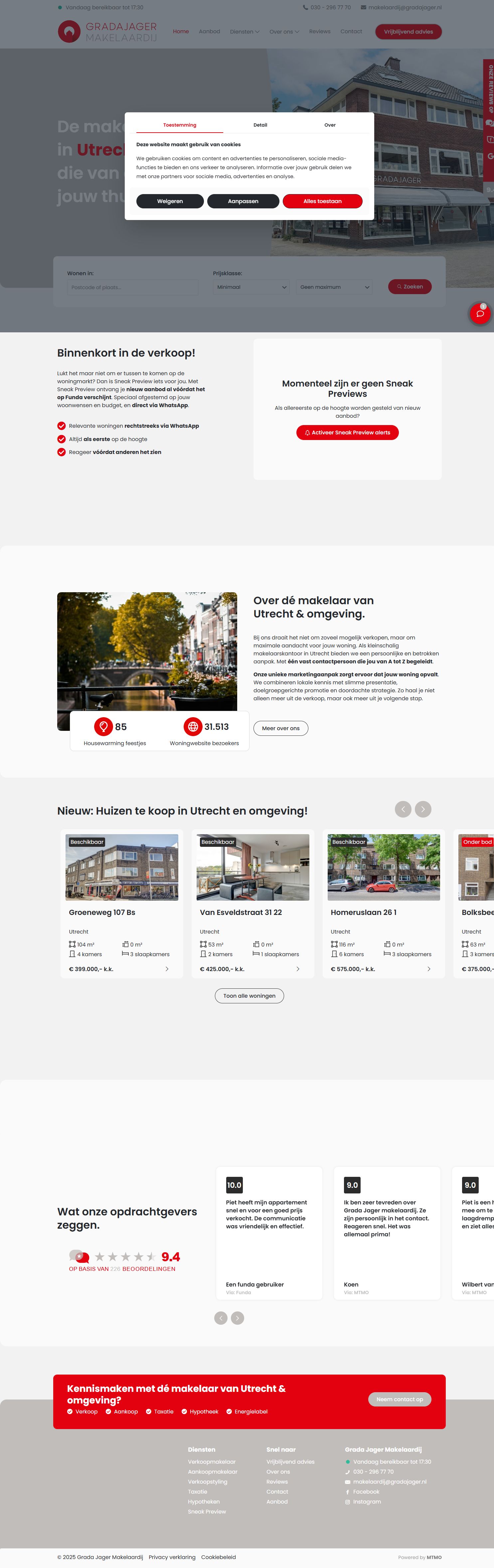Show next houses with right carousel arrow
The image size is (494, 1568).
(x=423, y=809)
